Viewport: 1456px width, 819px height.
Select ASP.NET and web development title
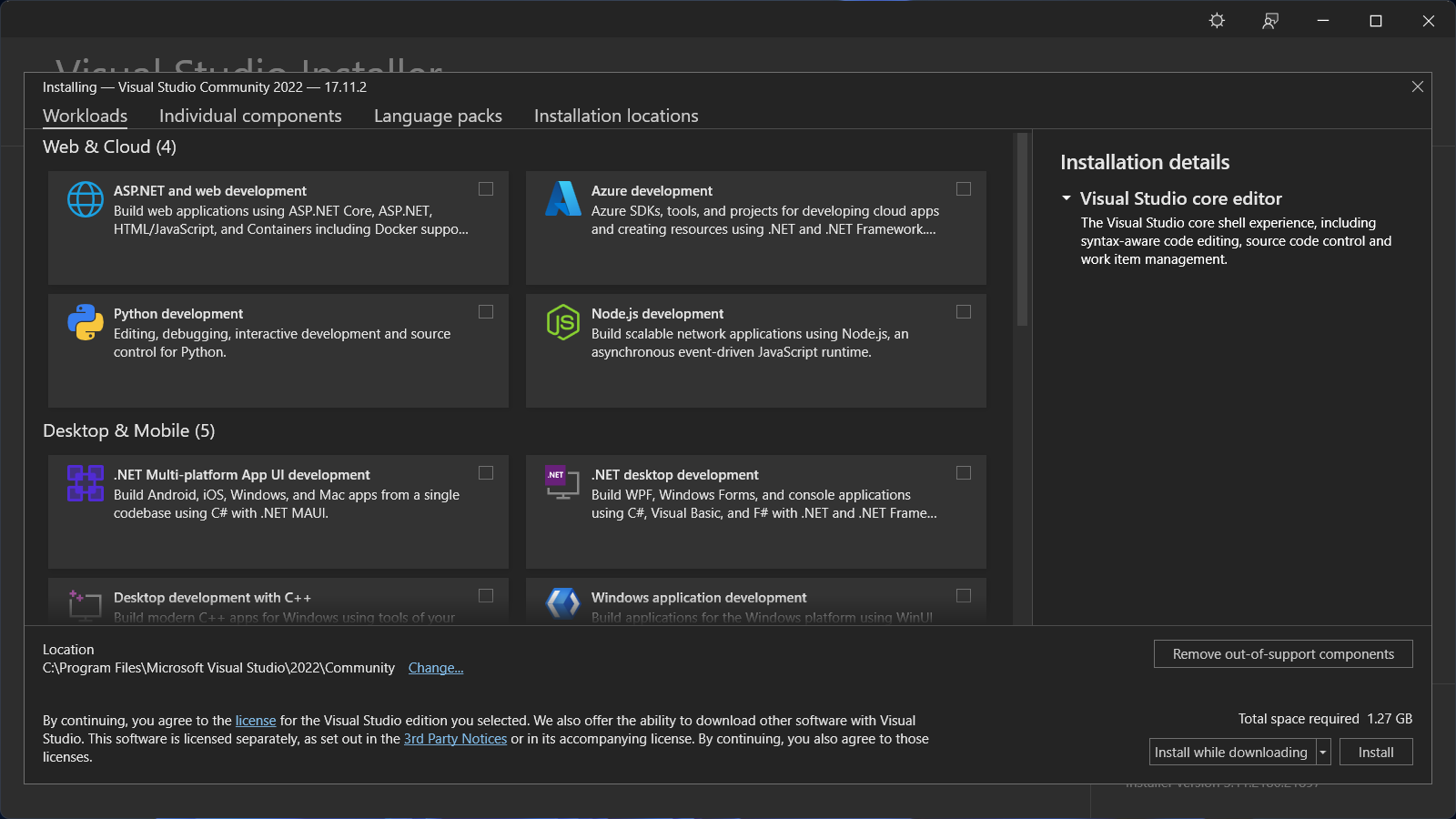[x=210, y=191]
